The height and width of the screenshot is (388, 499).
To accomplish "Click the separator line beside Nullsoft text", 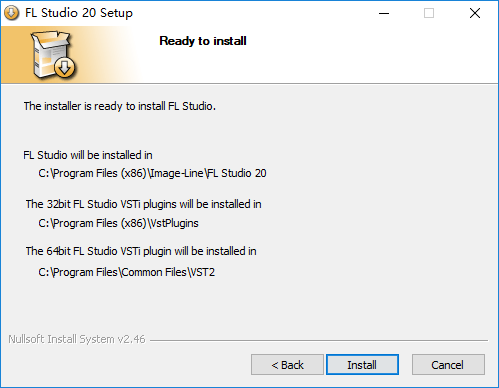I will pyautogui.click(x=319, y=340).
